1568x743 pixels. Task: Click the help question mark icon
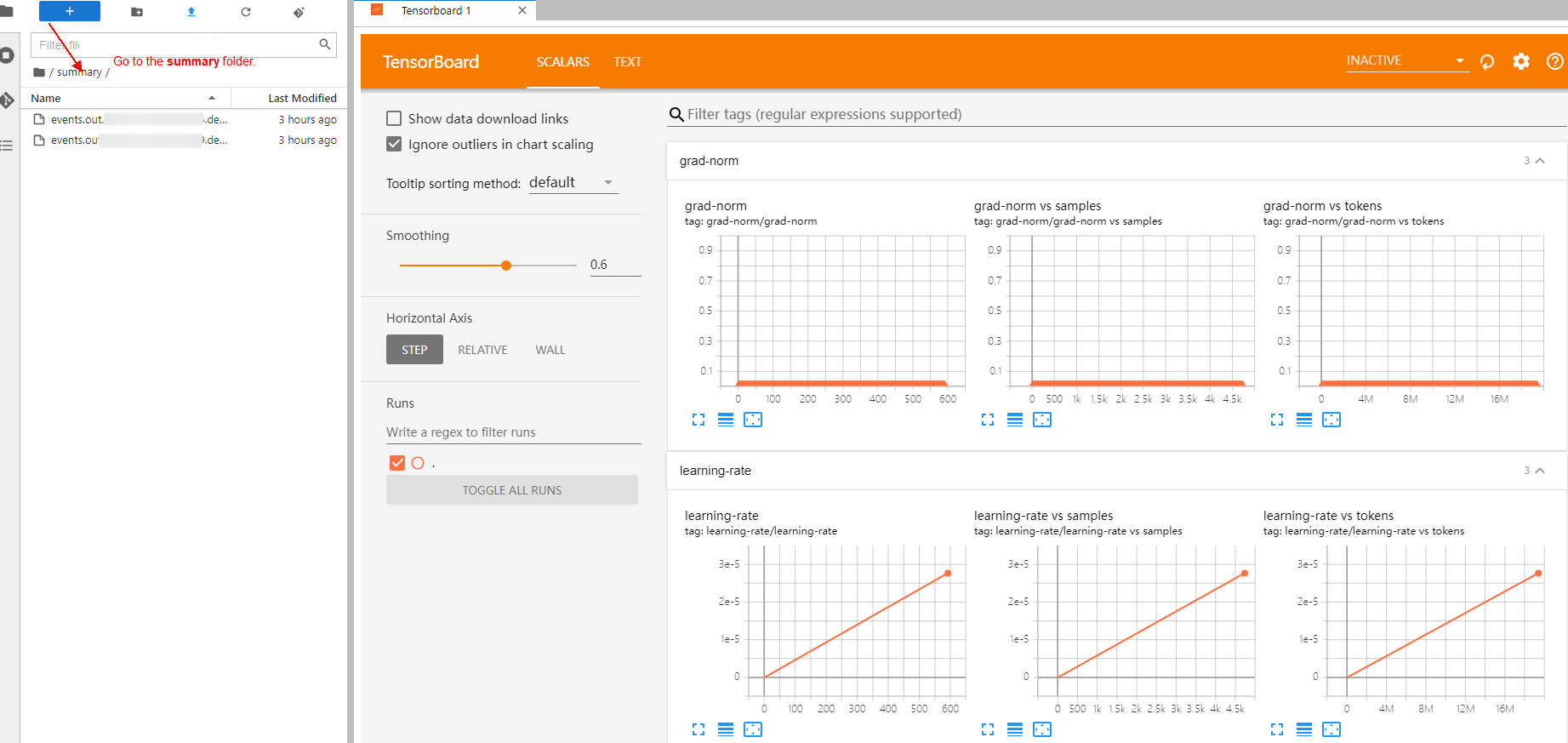pyautogui.click(x=1555, y=61)
